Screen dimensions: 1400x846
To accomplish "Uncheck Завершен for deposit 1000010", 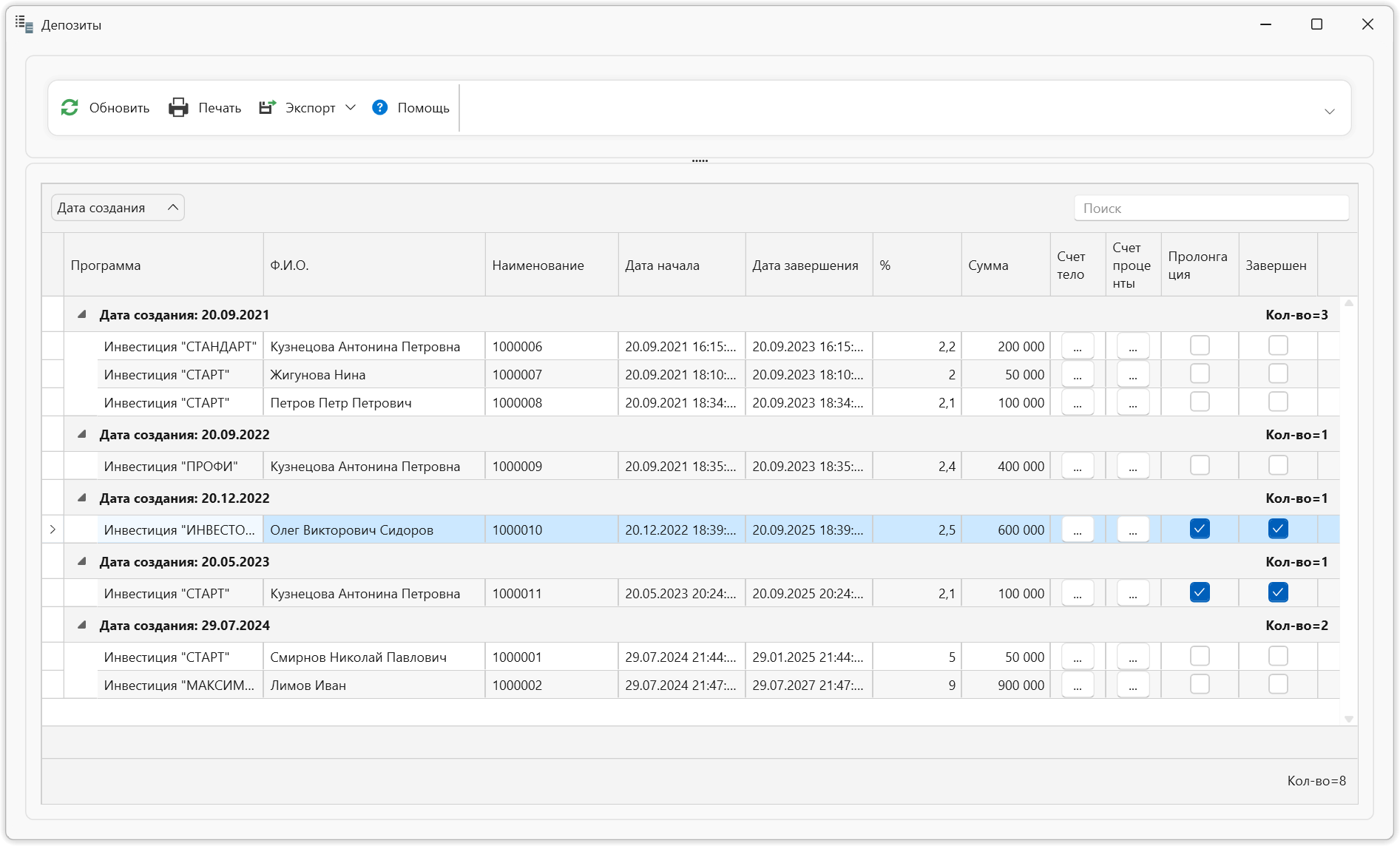I will [x=1278, y=529].
